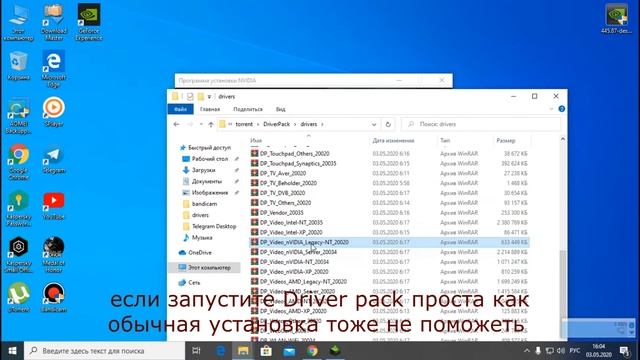
Task: Expand the torrent breadcrumb chevron
Action: tap(258, 124)
